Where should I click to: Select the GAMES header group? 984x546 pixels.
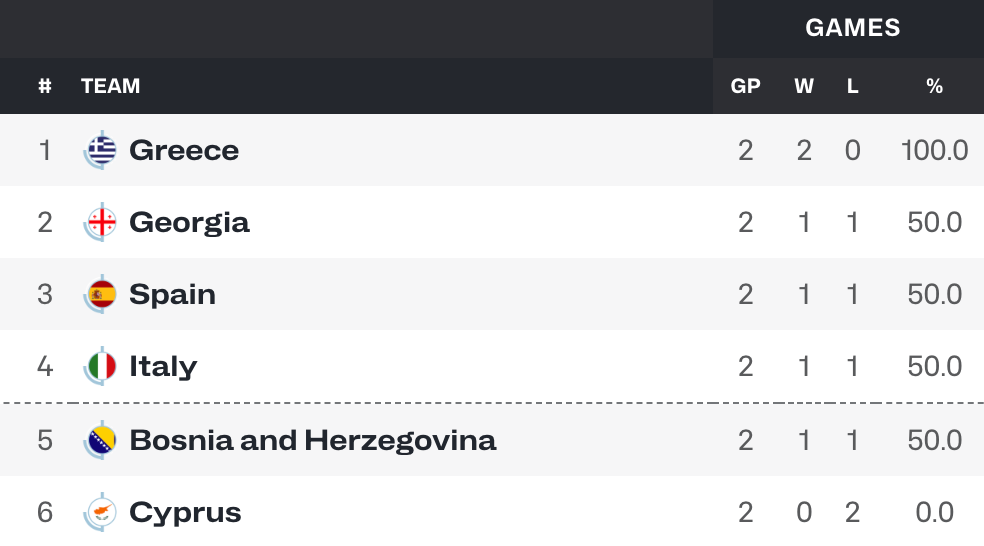point(853,28)
